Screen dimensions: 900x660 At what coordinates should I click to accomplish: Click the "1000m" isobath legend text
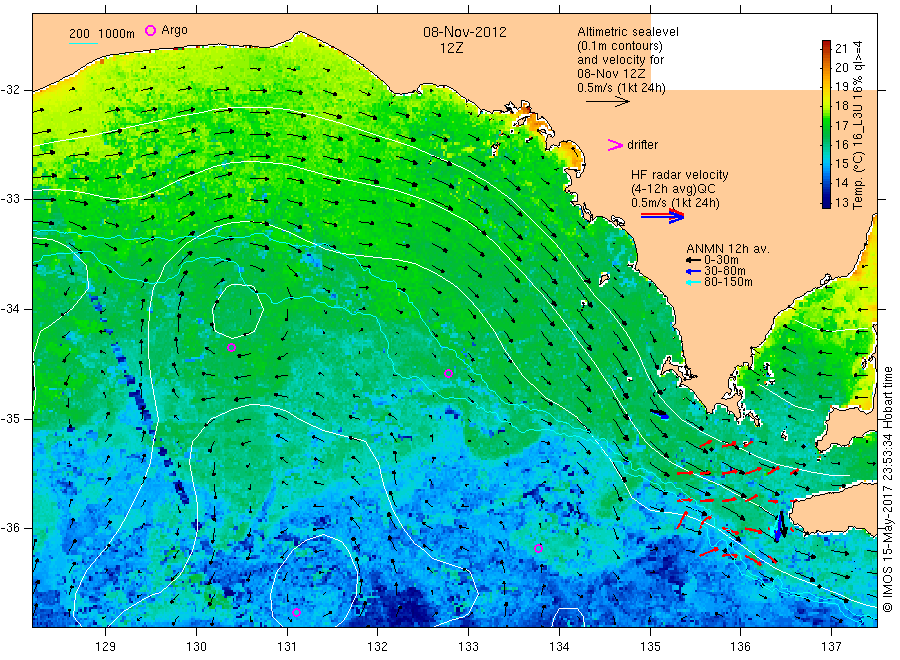click(x=117, y=34)
